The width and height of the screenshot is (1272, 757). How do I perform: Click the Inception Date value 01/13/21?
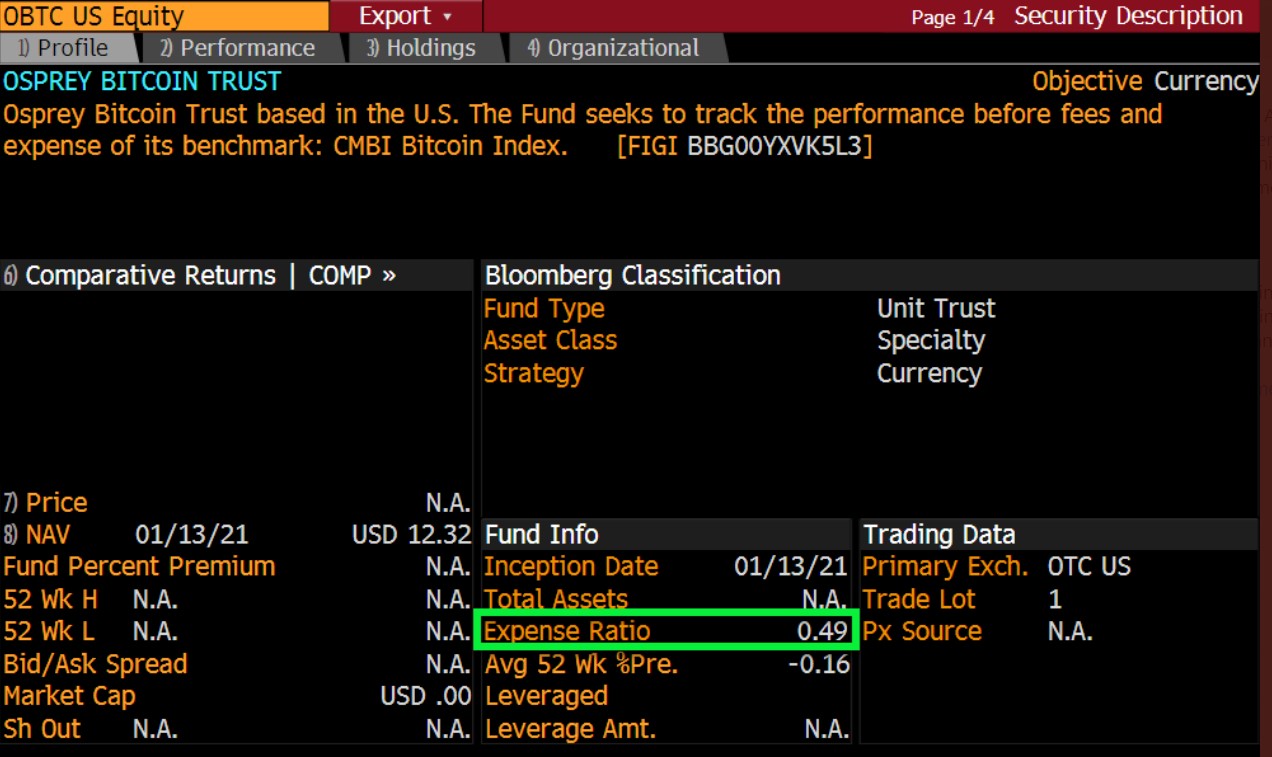(x=790, y=566)
